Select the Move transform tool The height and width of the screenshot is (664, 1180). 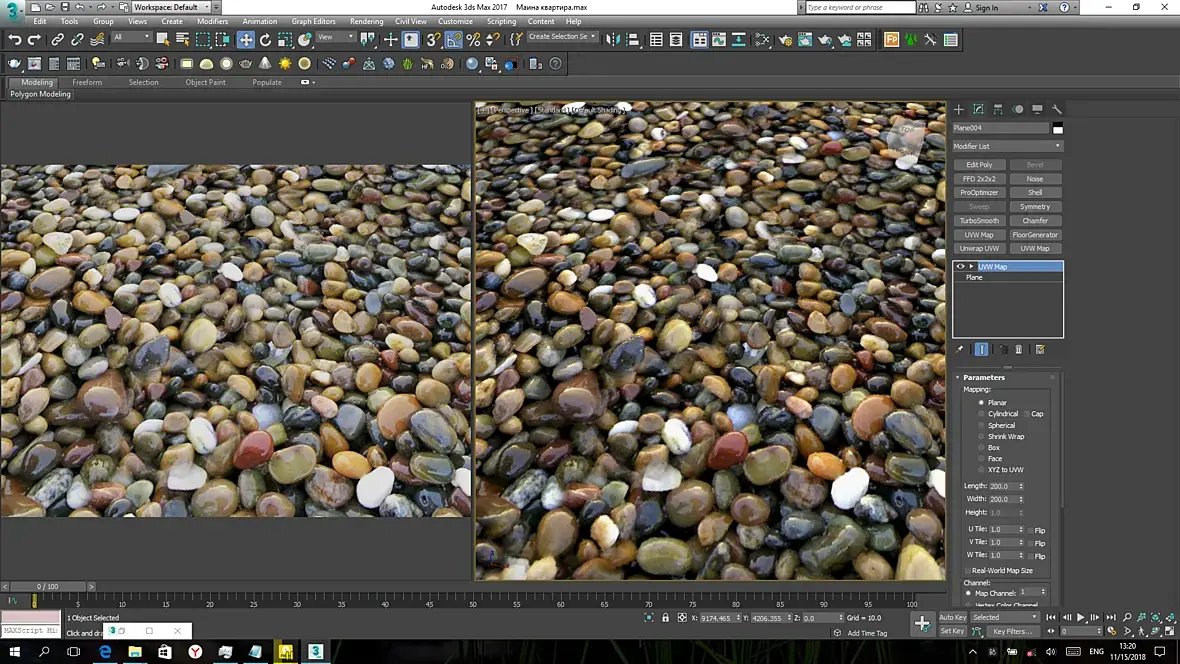click(x=245, y=40)
